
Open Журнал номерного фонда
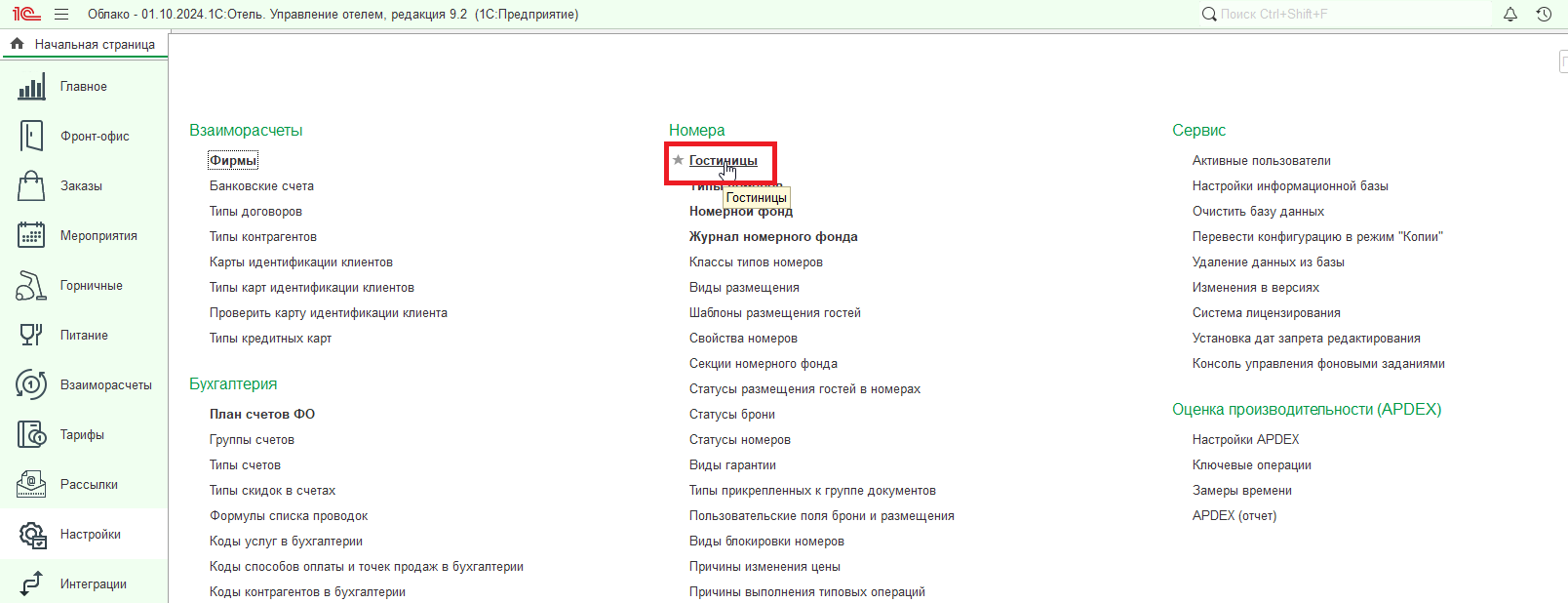click(773, 237)
